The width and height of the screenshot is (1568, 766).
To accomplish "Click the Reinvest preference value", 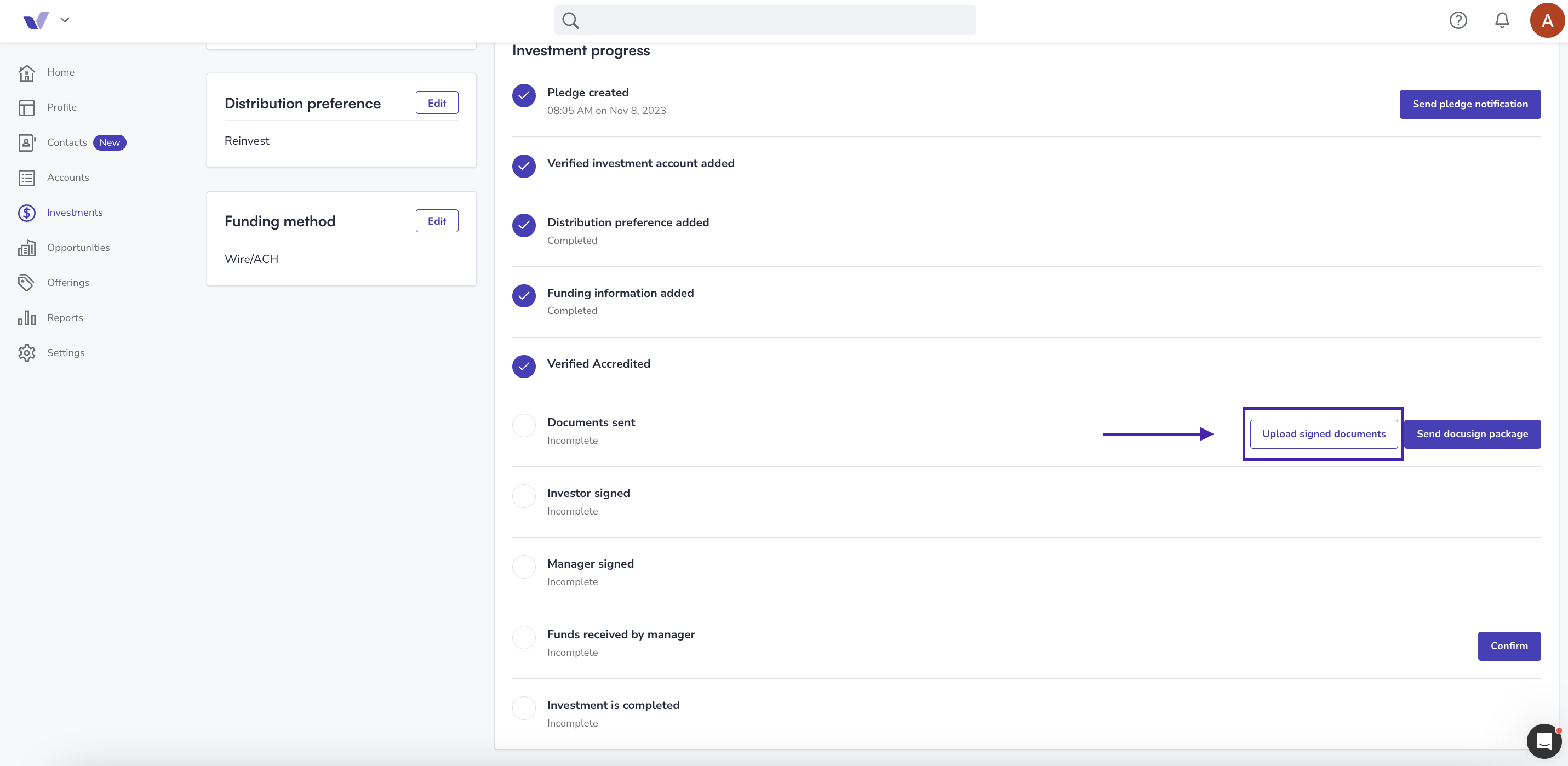I will click(247, 141).
